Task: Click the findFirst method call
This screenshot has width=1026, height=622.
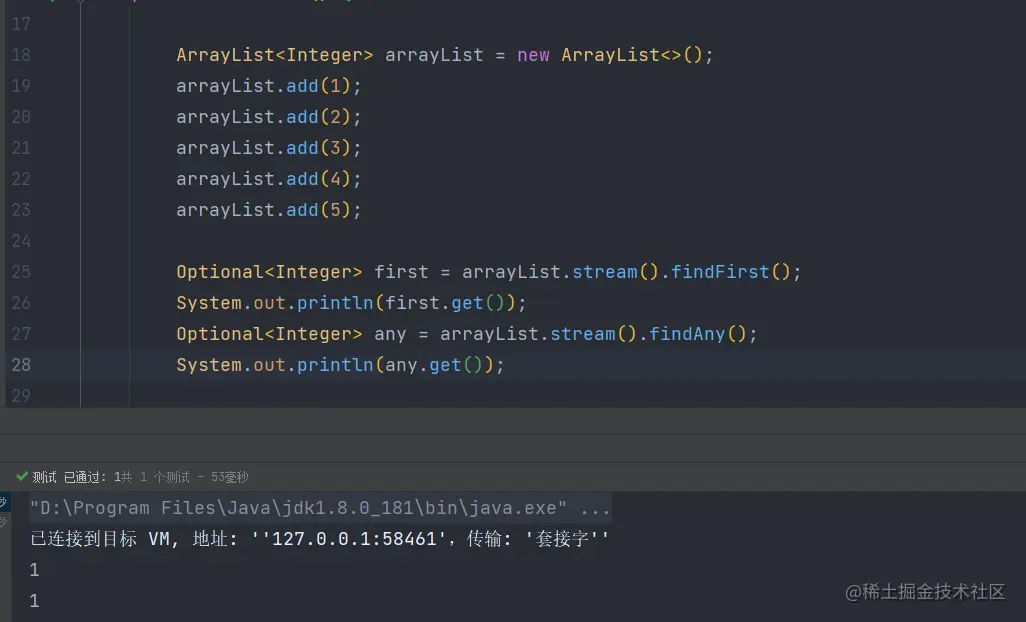Action: click(x=720, y=272)
